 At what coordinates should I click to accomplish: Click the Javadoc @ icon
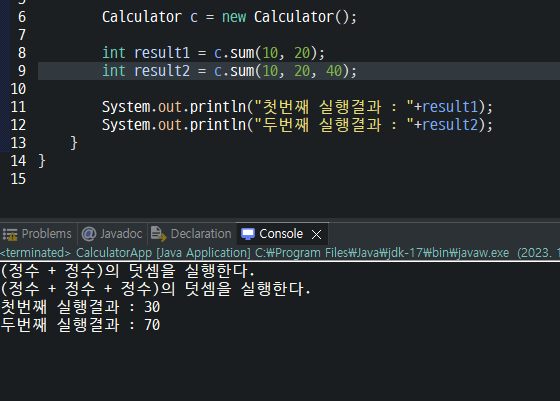pos(89,234)
